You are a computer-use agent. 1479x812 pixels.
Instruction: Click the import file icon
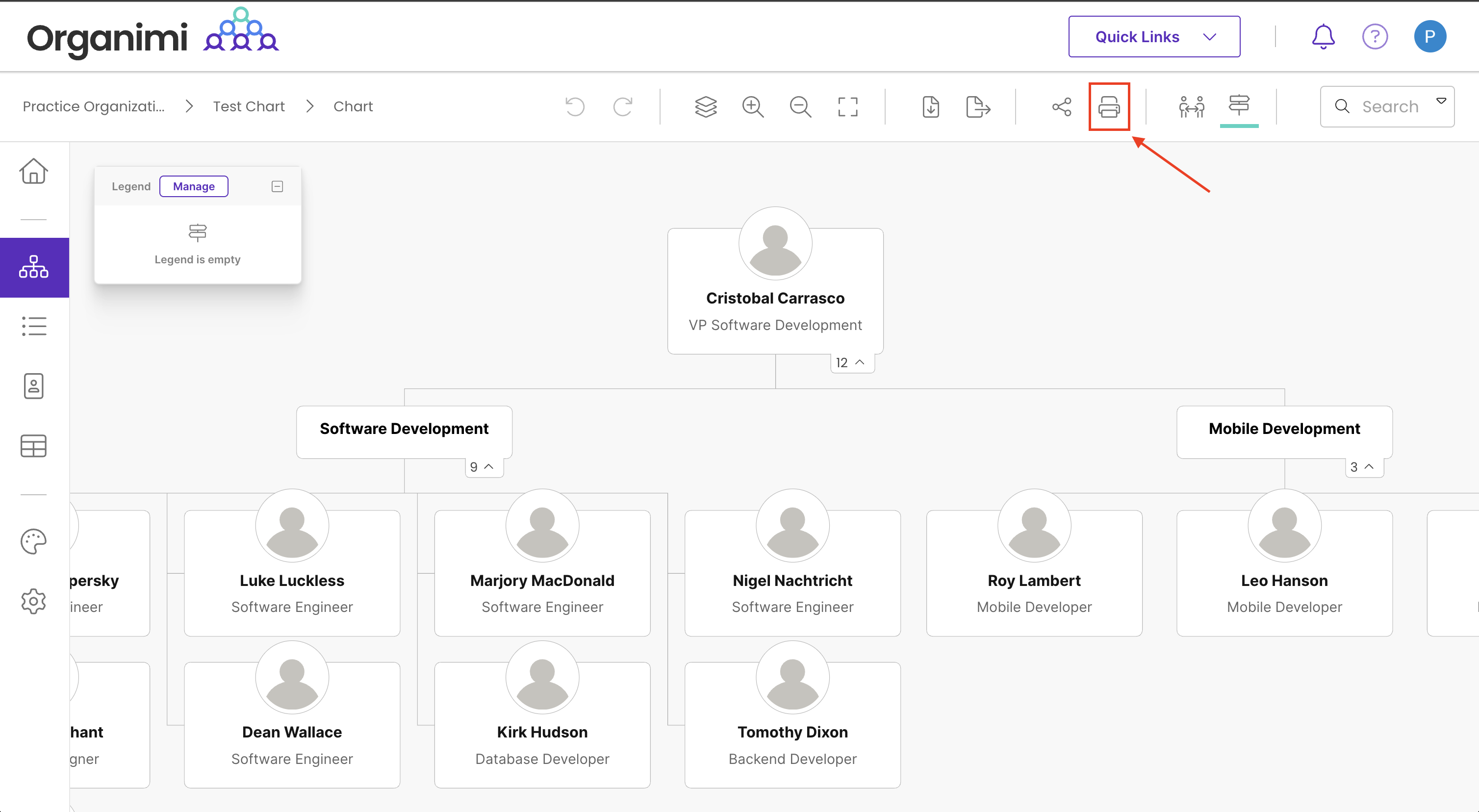[x=931, y=107]
